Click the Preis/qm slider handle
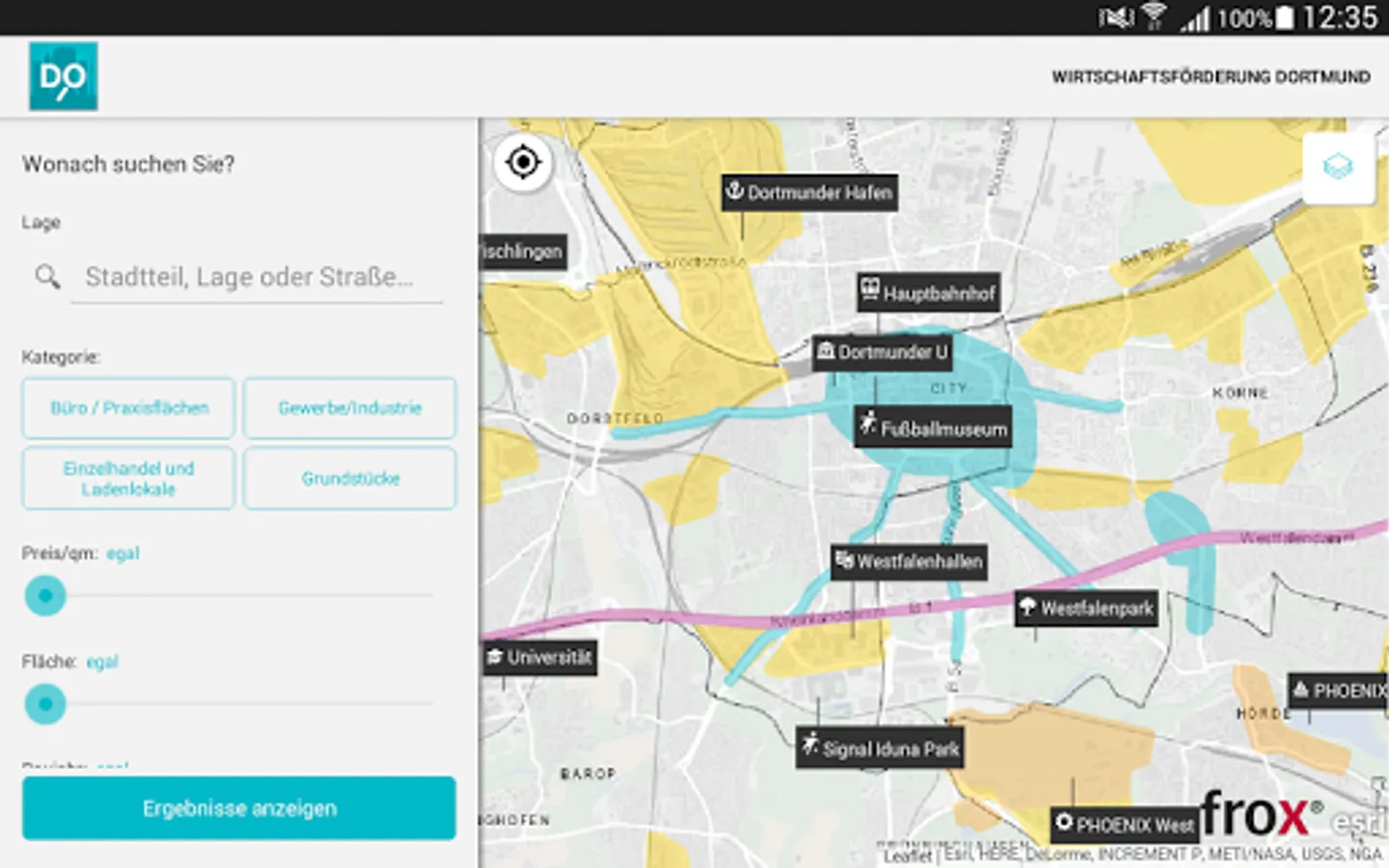This screenshot has height=868, width=1389. tap(45, 596)
